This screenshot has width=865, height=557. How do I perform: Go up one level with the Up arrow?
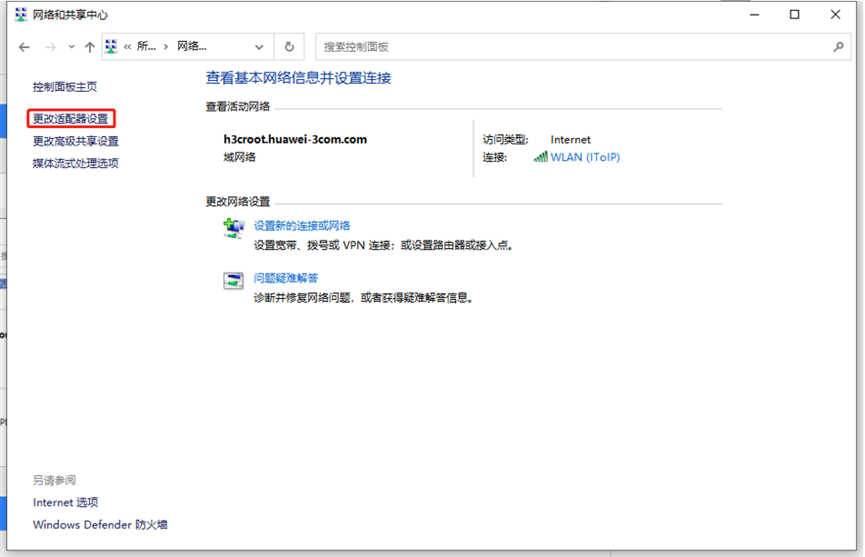[90, 47]
